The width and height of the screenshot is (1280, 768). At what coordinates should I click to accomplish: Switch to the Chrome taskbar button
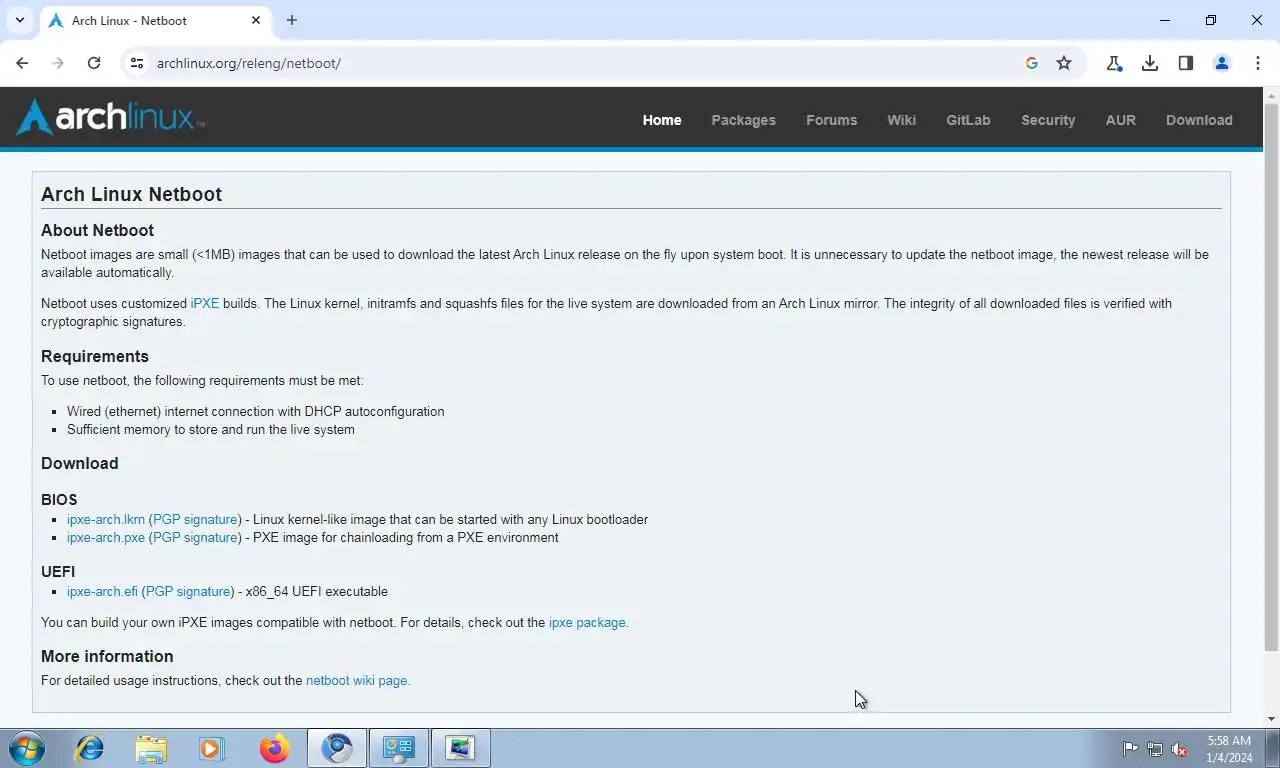pyautogui.click(x=337, y=748)
